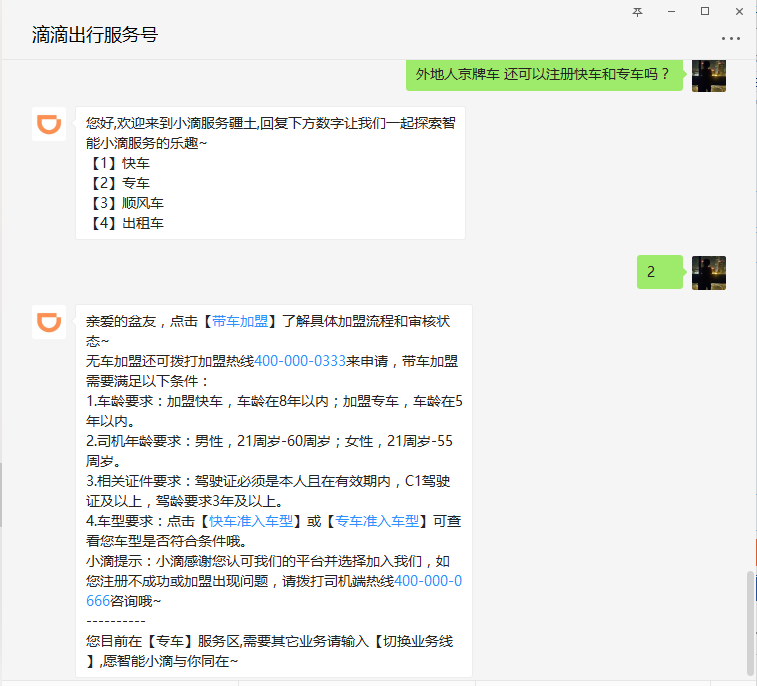Open the 带车加盟 link
This screenshot has height=686, width=757.
pyautogui.click(x=240, y=322)
